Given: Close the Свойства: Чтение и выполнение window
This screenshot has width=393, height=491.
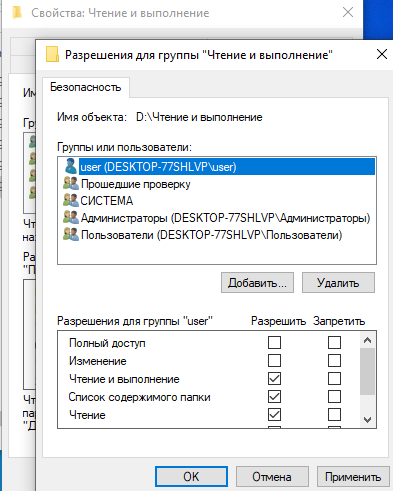Looking at the screenshot, I should pyautogui.click(x=348, y=12).
